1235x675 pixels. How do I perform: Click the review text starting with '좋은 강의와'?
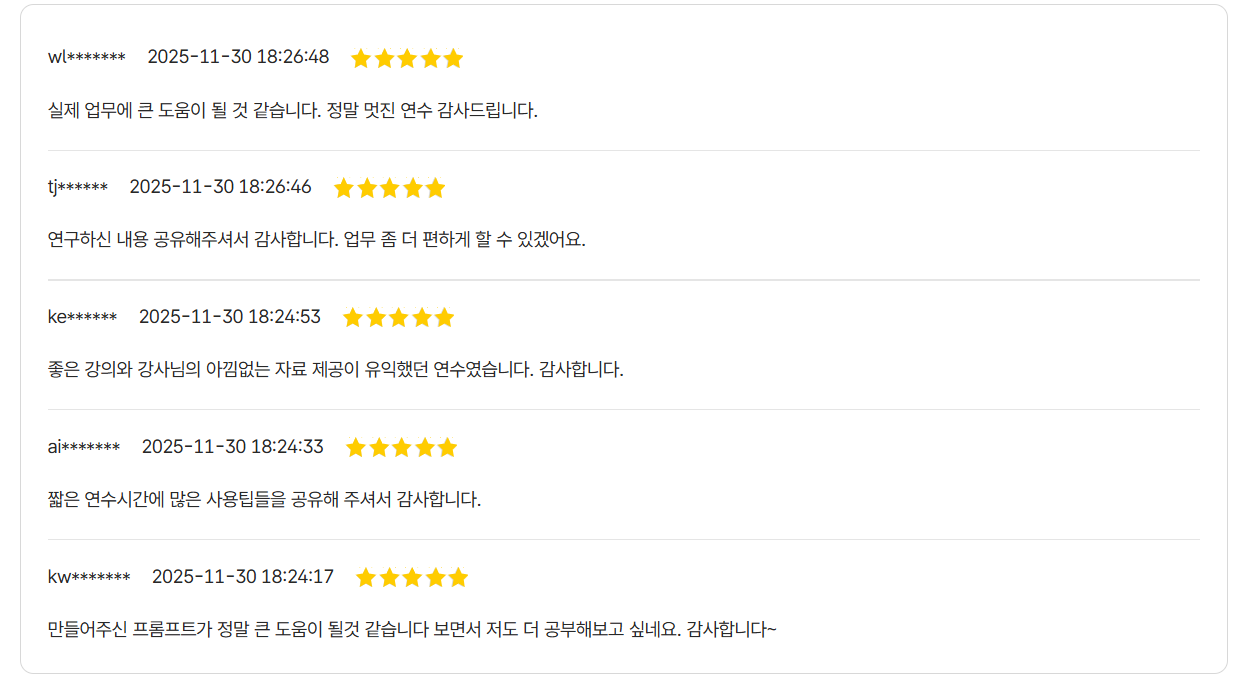coord(336,370)
